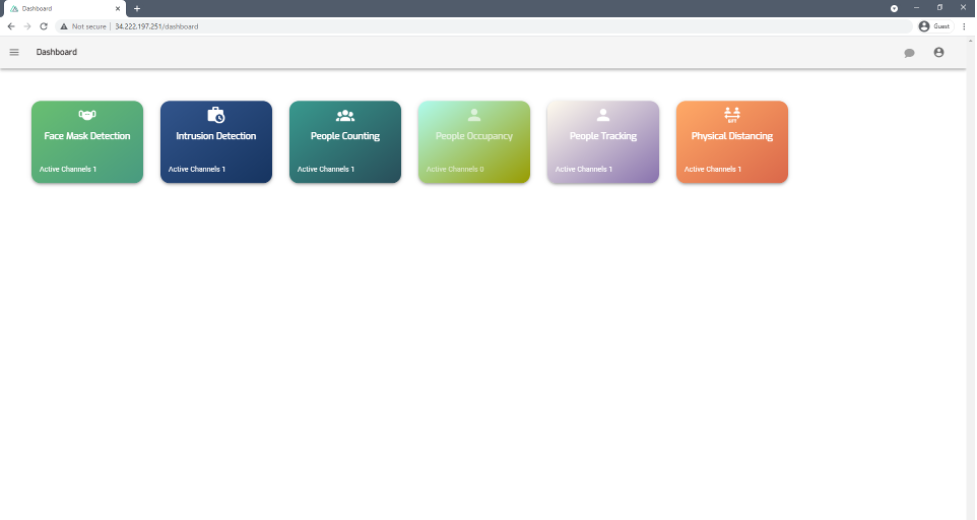
Task: Open People Occupancy title
Action: (x=474, y=136)
